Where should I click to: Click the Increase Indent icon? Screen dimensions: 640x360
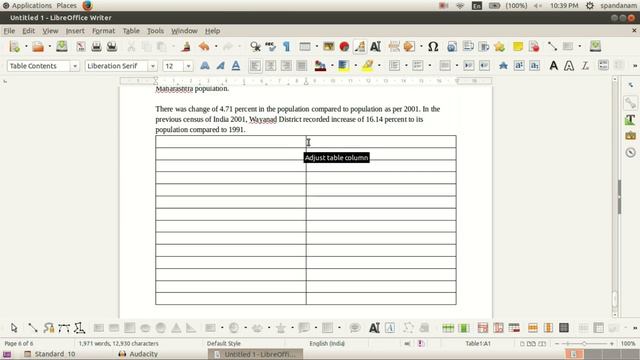pos(469,66)
